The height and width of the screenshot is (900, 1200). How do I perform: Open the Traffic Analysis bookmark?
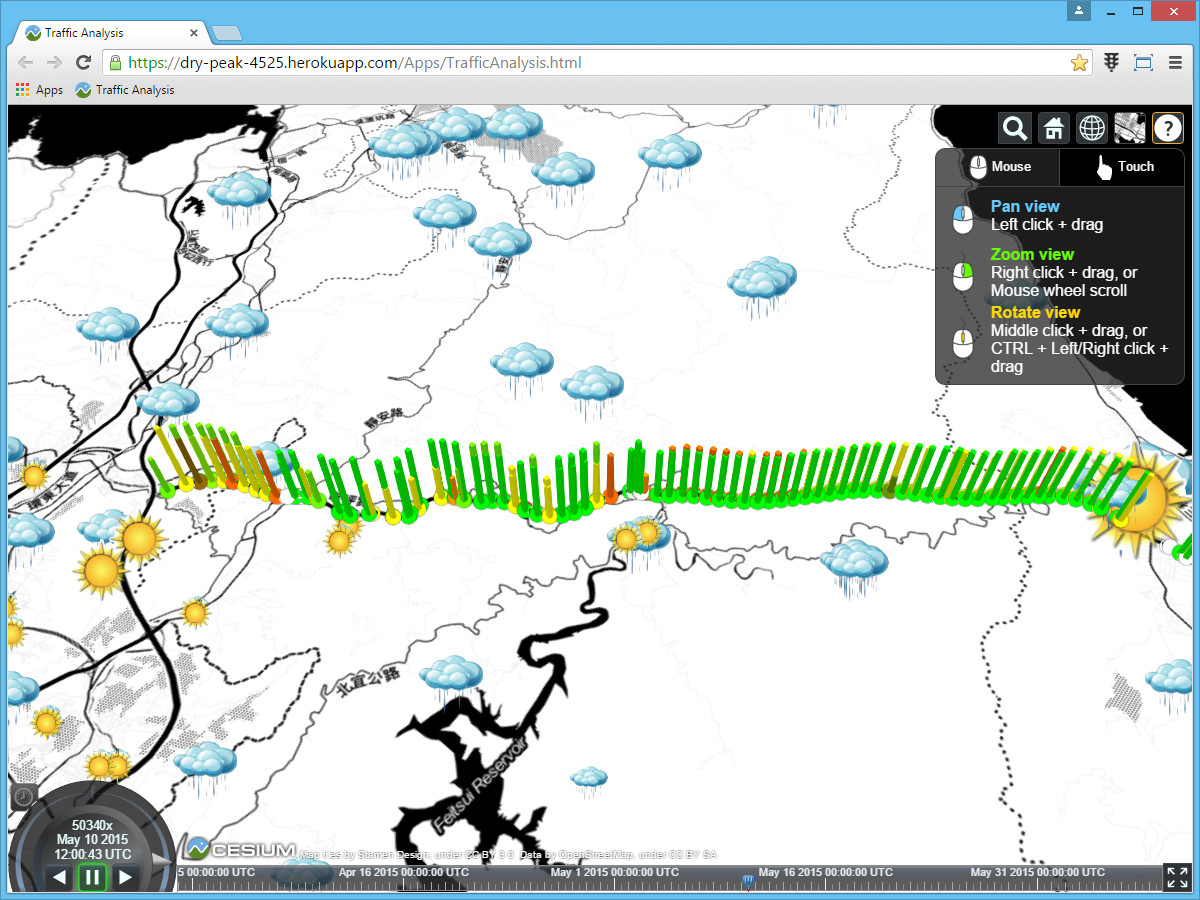point(125,90)
